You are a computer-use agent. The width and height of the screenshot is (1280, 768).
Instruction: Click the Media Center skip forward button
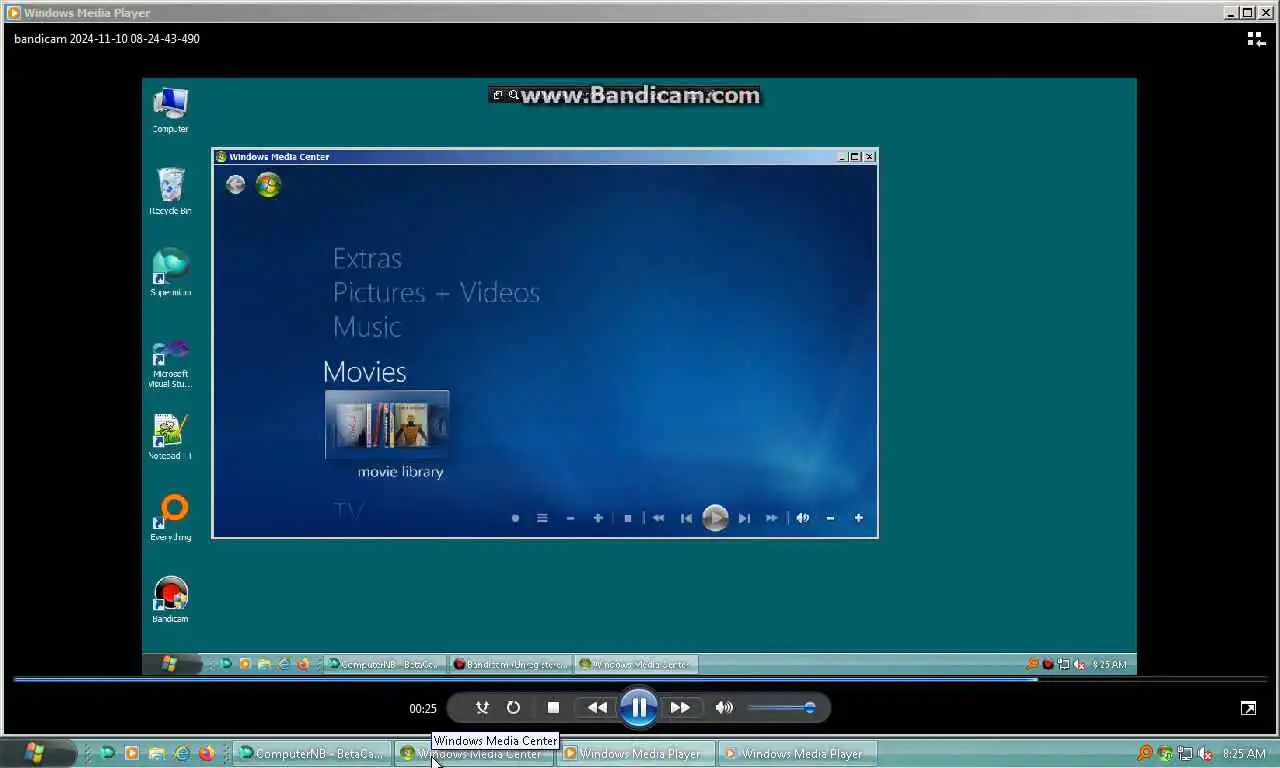pos(744,518)
